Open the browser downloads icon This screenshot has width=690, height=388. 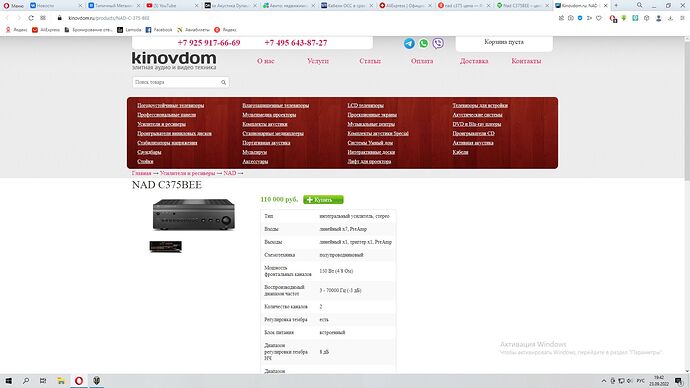pos(670,18)
